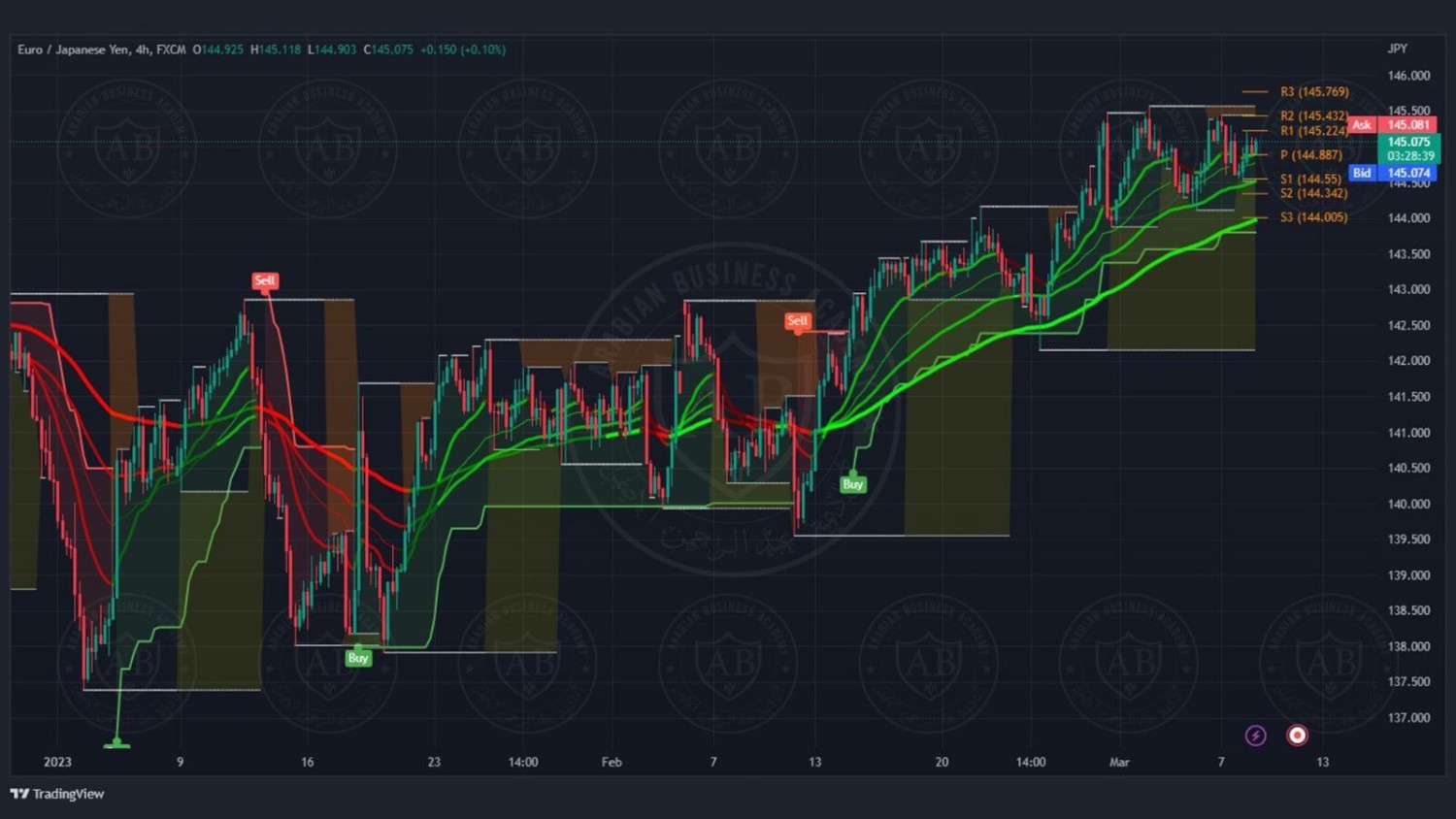Click the L144.903 low value
This screenshot has height=819, width=1456.
(332, 49)
